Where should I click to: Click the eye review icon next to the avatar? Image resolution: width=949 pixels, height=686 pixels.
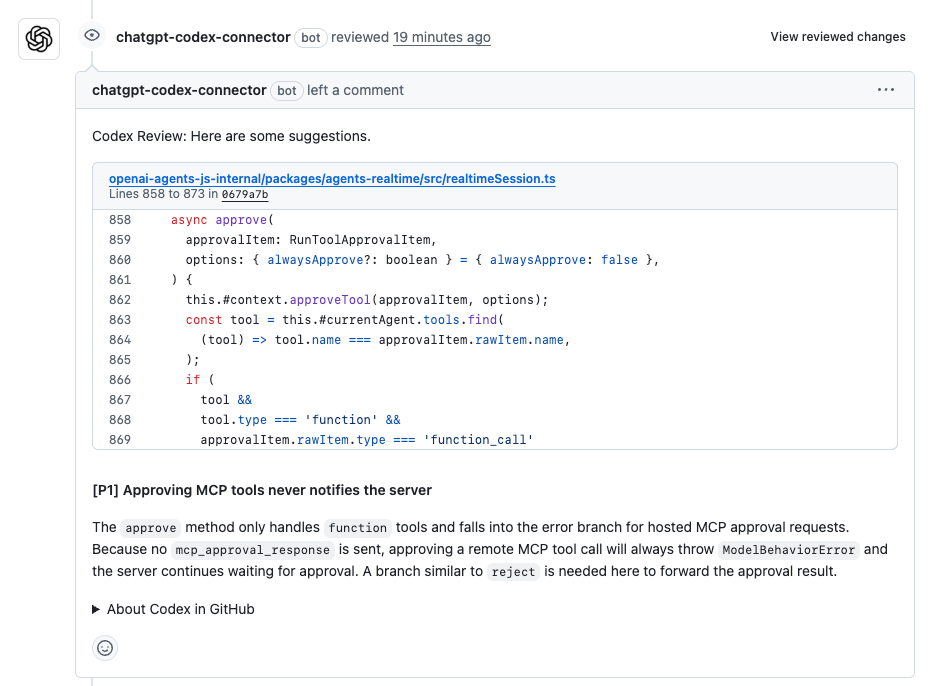click(x=91, y=35)
